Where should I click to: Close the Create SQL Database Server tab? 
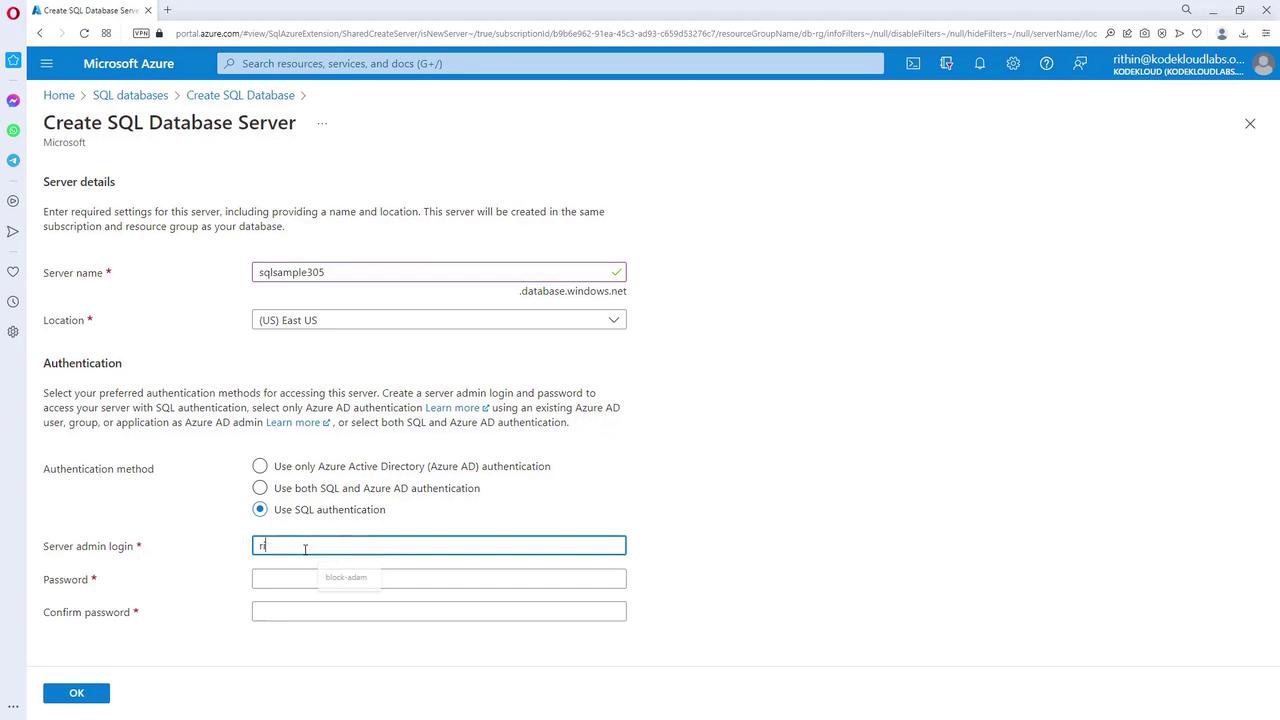tap(149, 10)
